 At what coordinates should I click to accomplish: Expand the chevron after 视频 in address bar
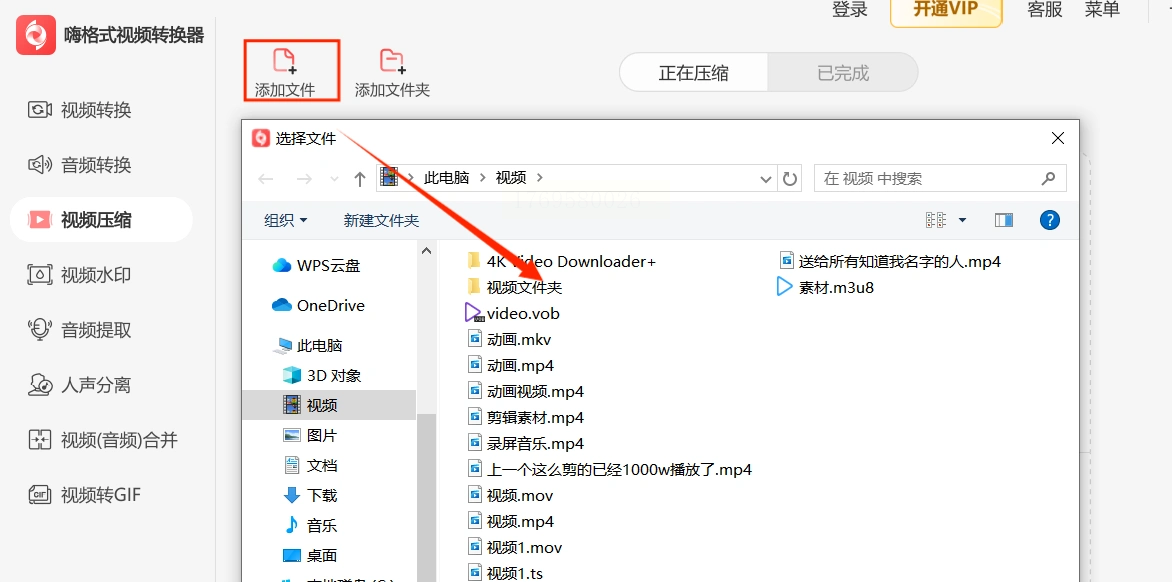(x=540, y=178)
